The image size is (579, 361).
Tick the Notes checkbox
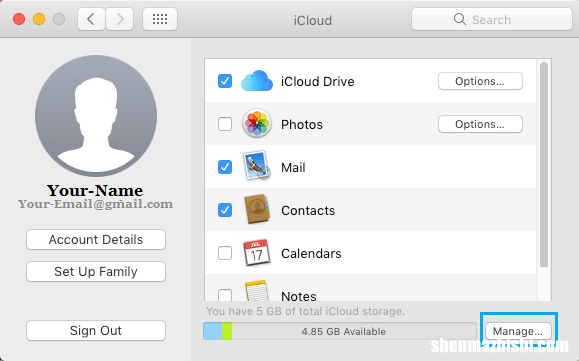[225, 295]
